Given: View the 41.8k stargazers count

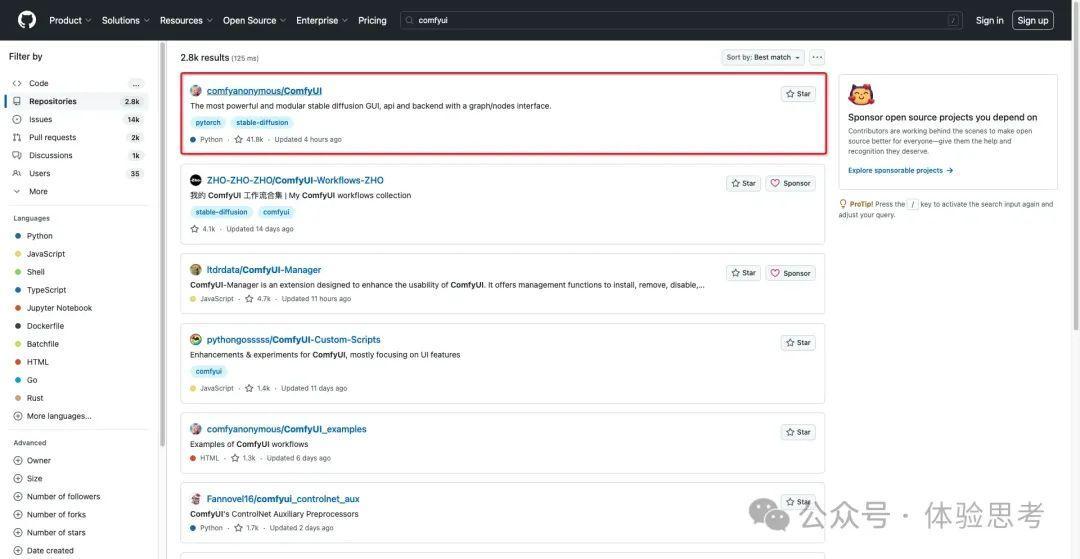Looking at the screenshot, I should [x=249, y=140].
